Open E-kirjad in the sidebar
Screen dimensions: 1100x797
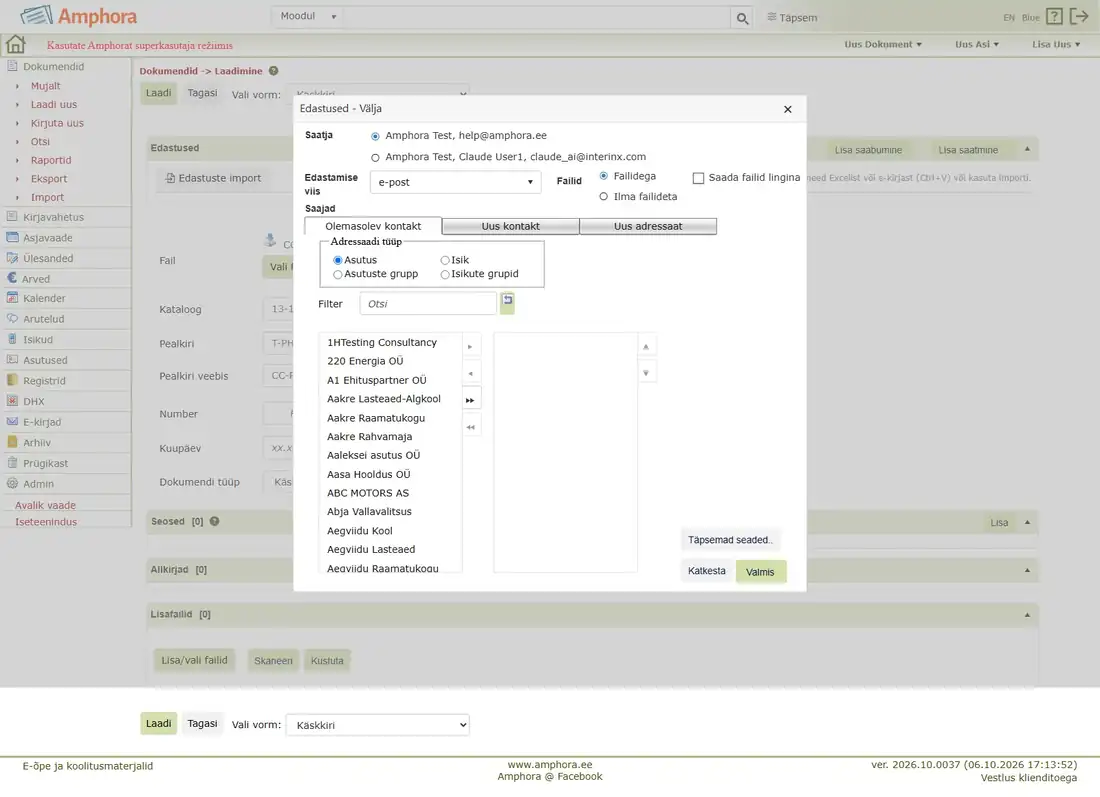[41, 422]
